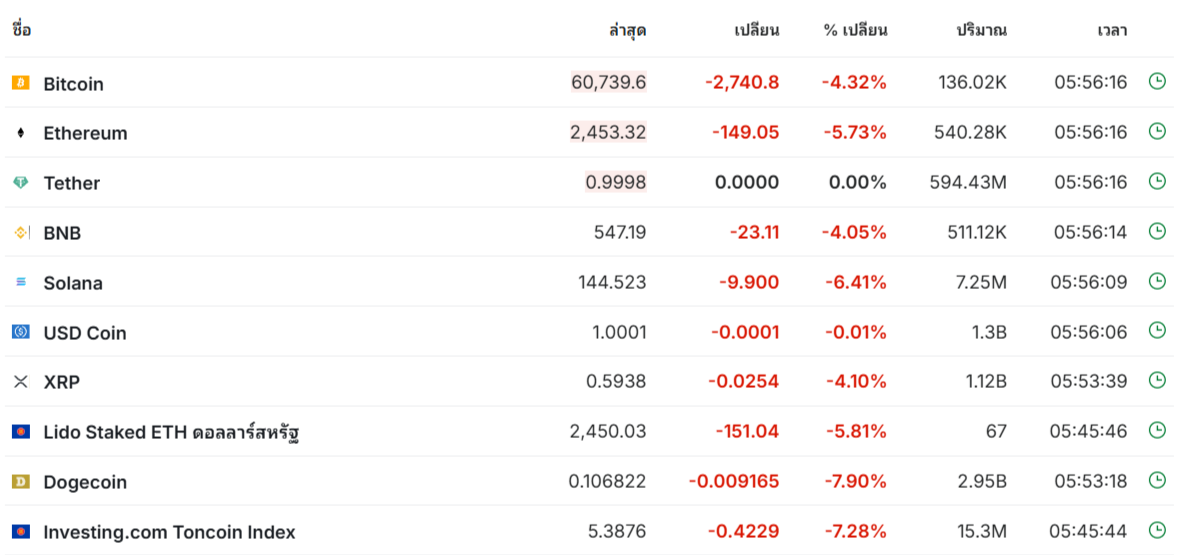Click the XRP logo icon
The image size is (1180, 555).
(x=20, y=382)
